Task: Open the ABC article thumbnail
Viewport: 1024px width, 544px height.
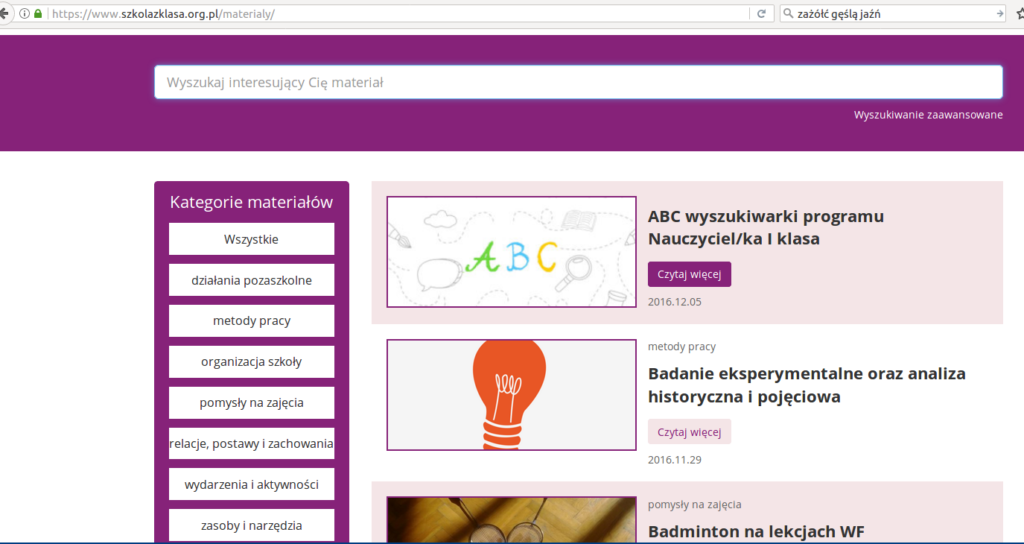Action: (511, 251)
